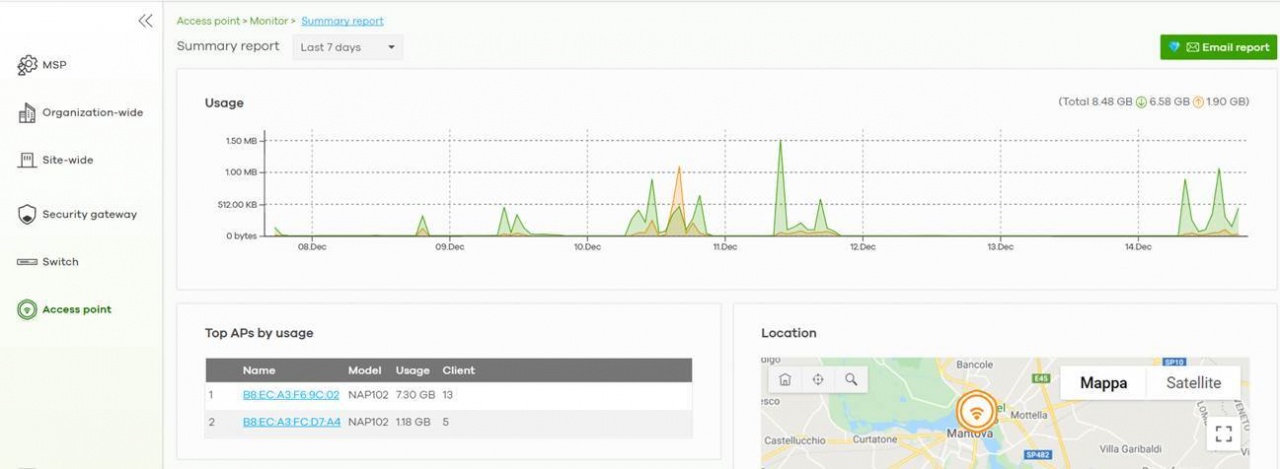Select the Site-wide icon in sidebar

27,160
